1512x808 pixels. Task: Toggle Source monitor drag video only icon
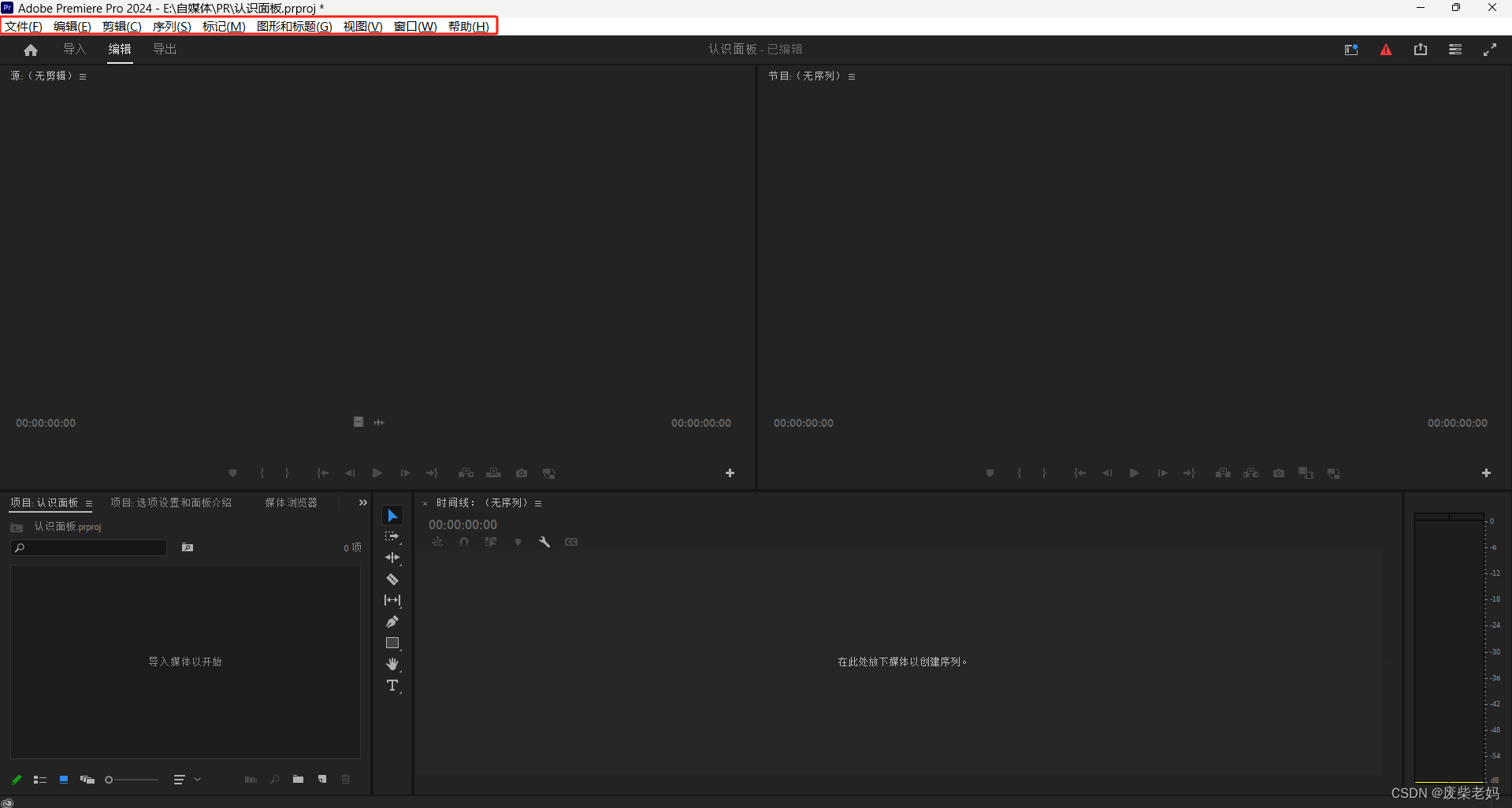pos(358,422)
